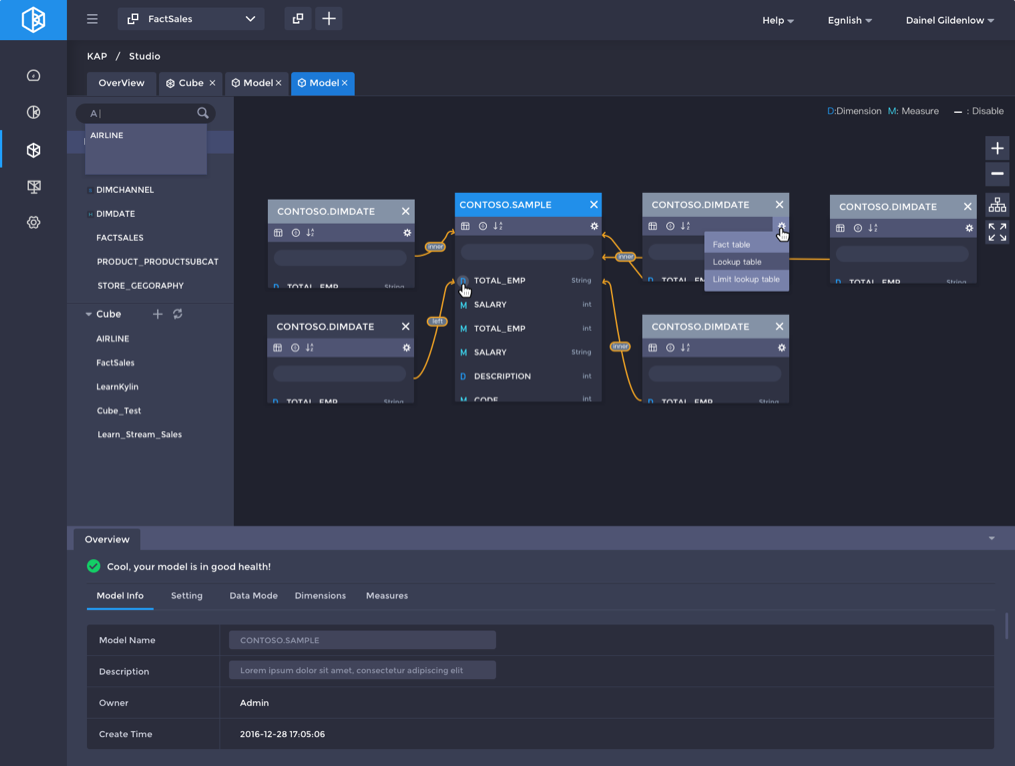Collapse the Cube tree section
The image size is (1015, 766).
click(89, 314)
